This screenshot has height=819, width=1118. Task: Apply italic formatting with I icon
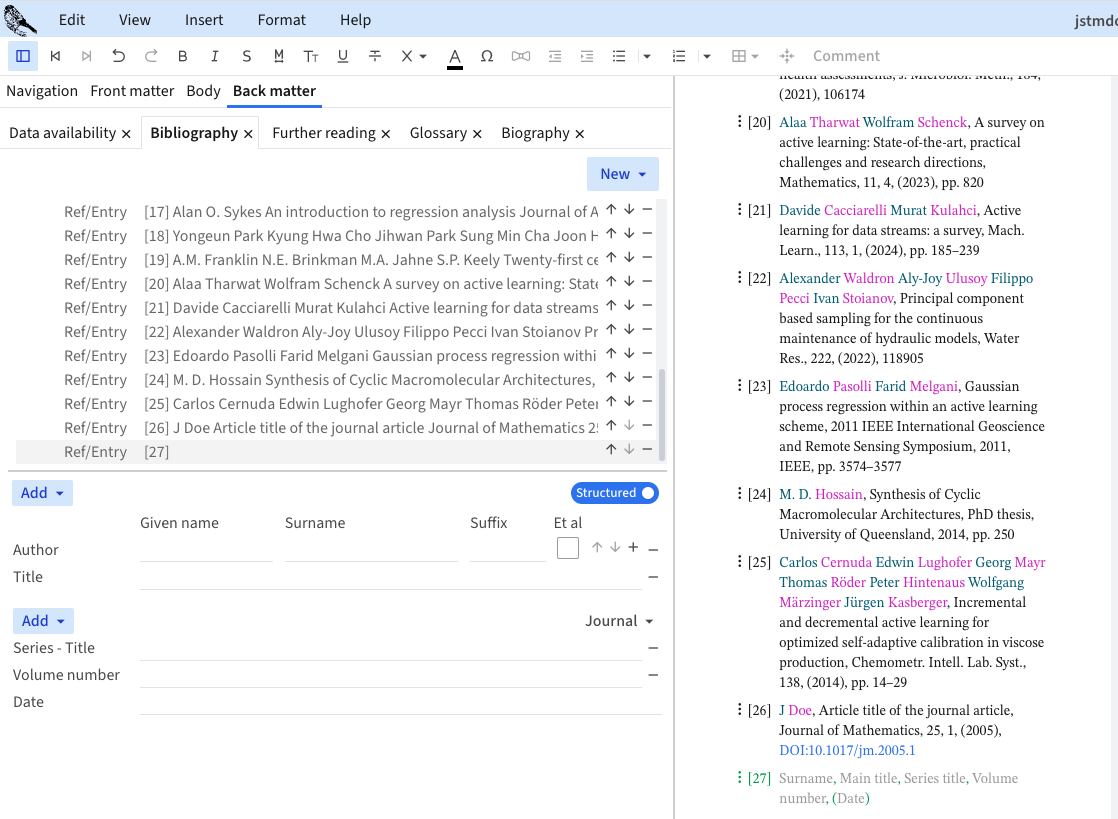tap(214, 56)
